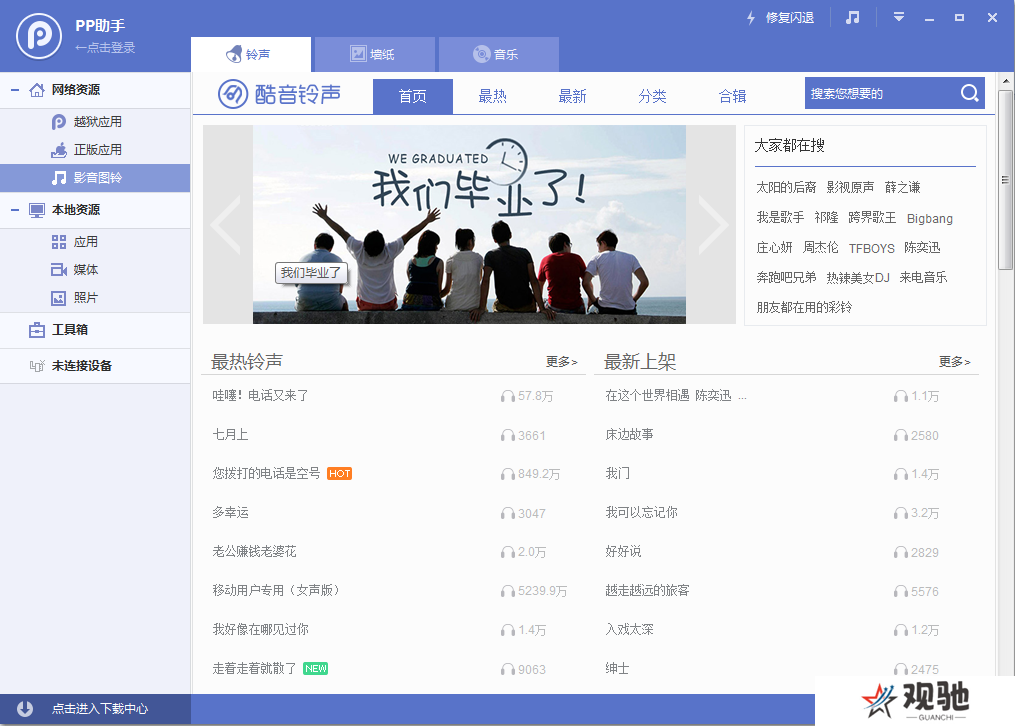
Task: Switch to the 音乐 tab
Action: click(498, 54)
